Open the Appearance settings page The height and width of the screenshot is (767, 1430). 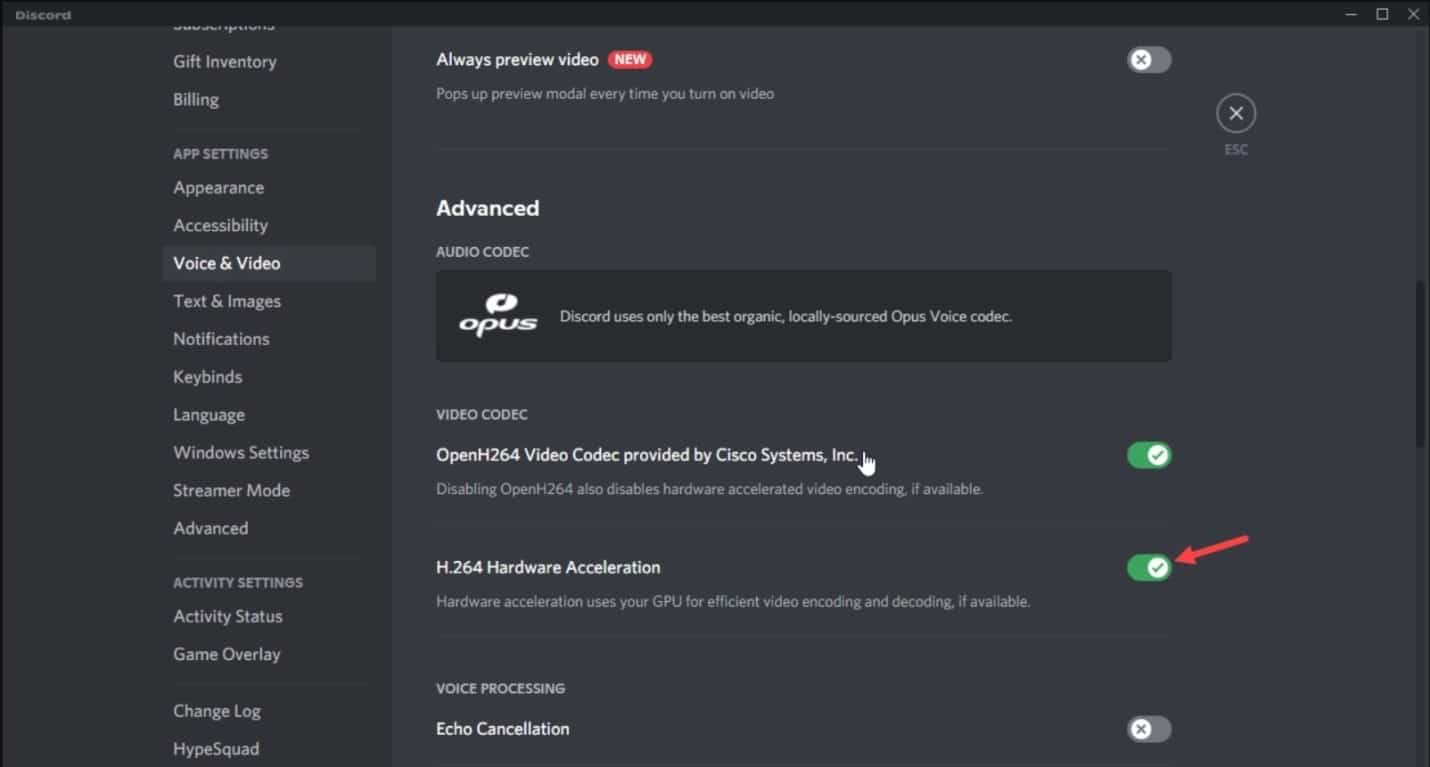(219, 188)
